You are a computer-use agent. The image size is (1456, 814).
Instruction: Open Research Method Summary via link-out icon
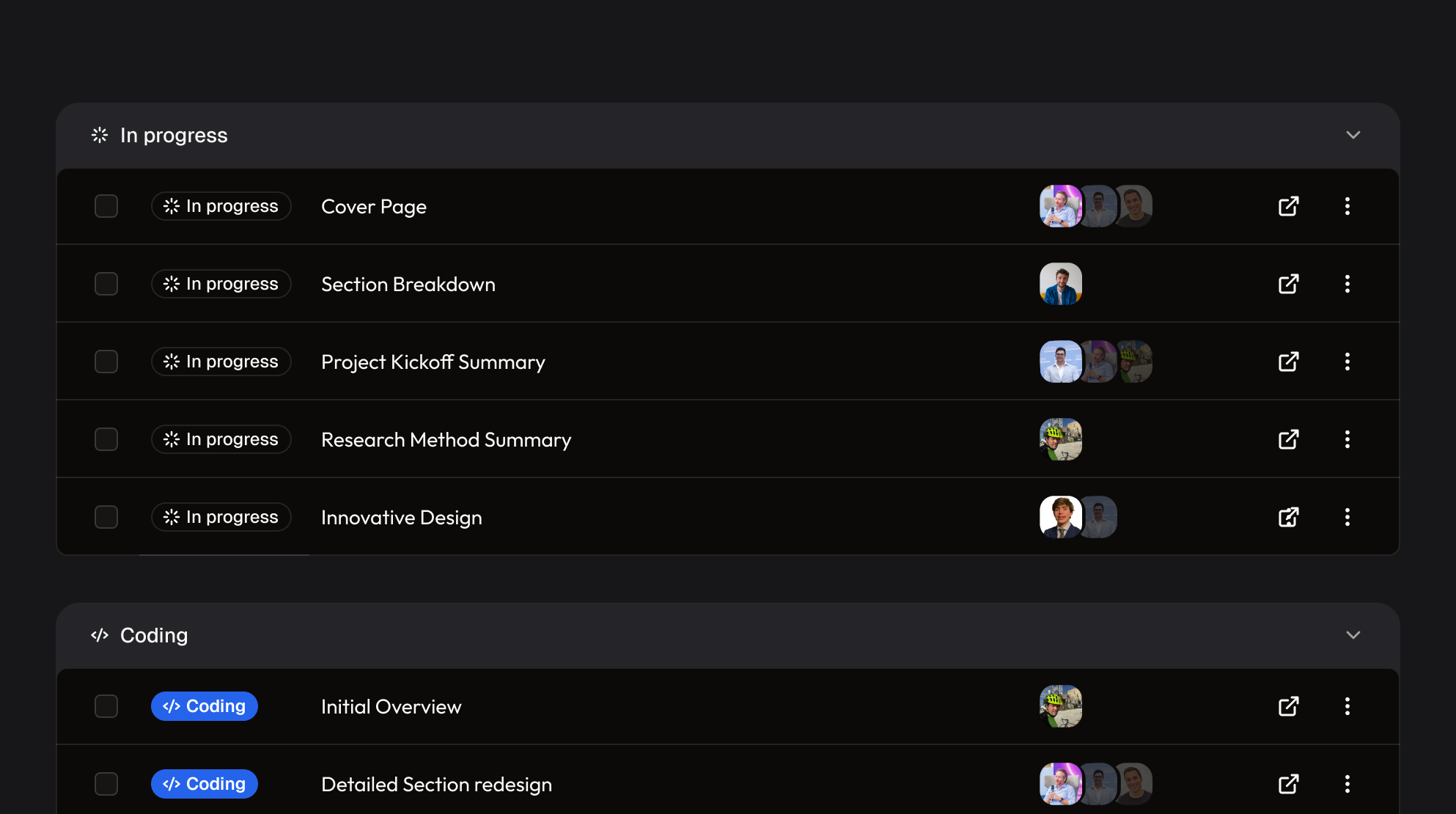pos(1289,439)
